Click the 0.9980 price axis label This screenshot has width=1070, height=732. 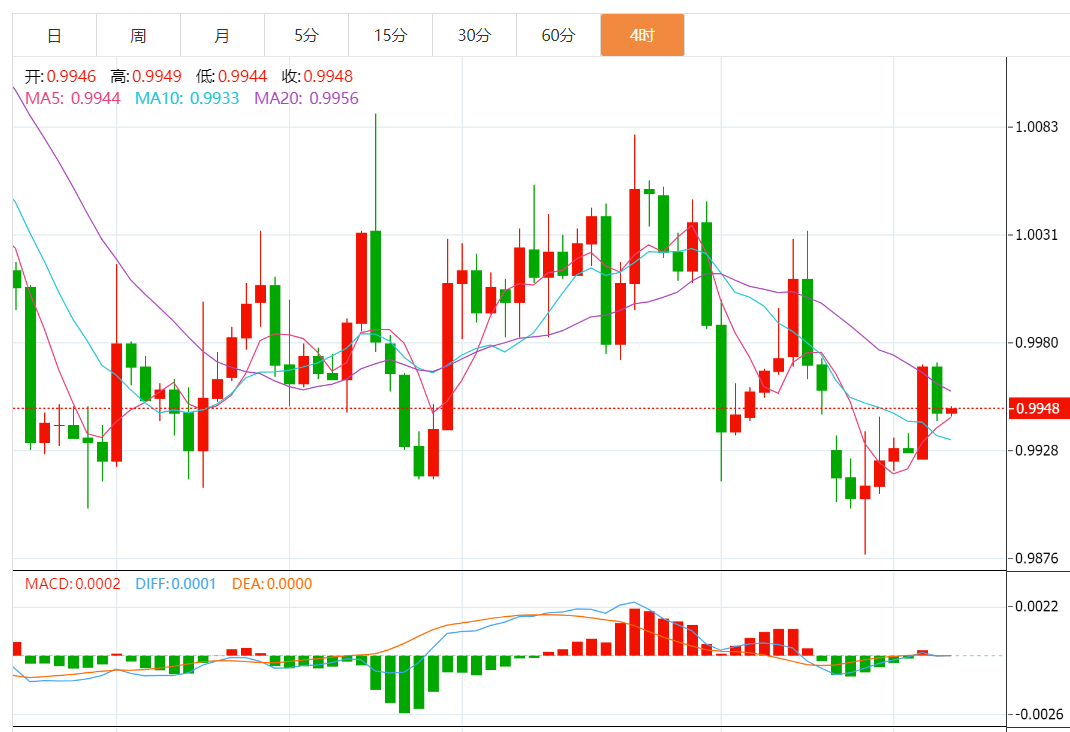(1037, 342)
